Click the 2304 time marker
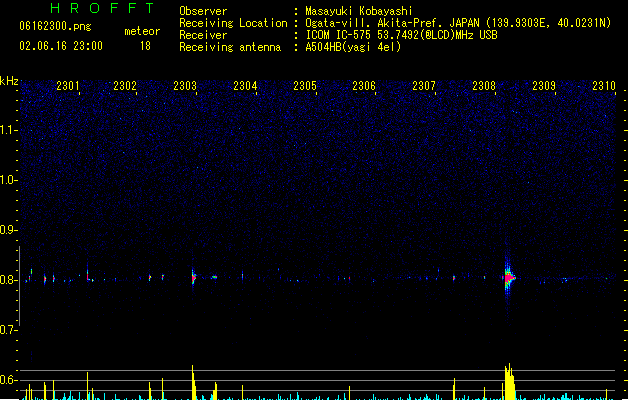Viewport: 629px width, 400px height. pos(245,86)
